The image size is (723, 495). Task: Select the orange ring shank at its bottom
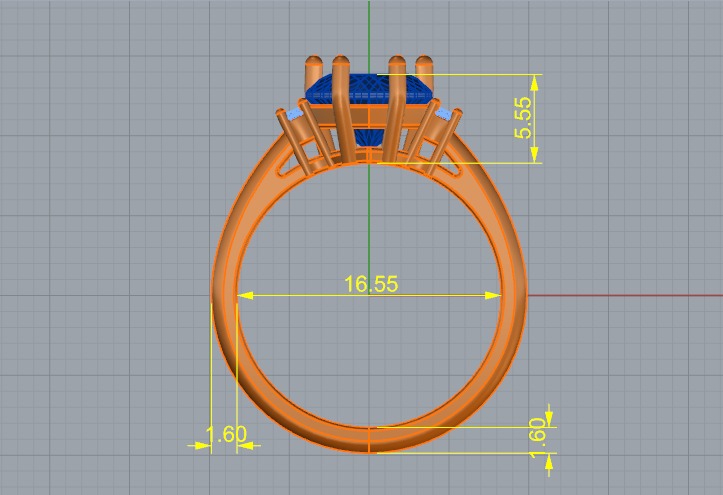point(369,440)
